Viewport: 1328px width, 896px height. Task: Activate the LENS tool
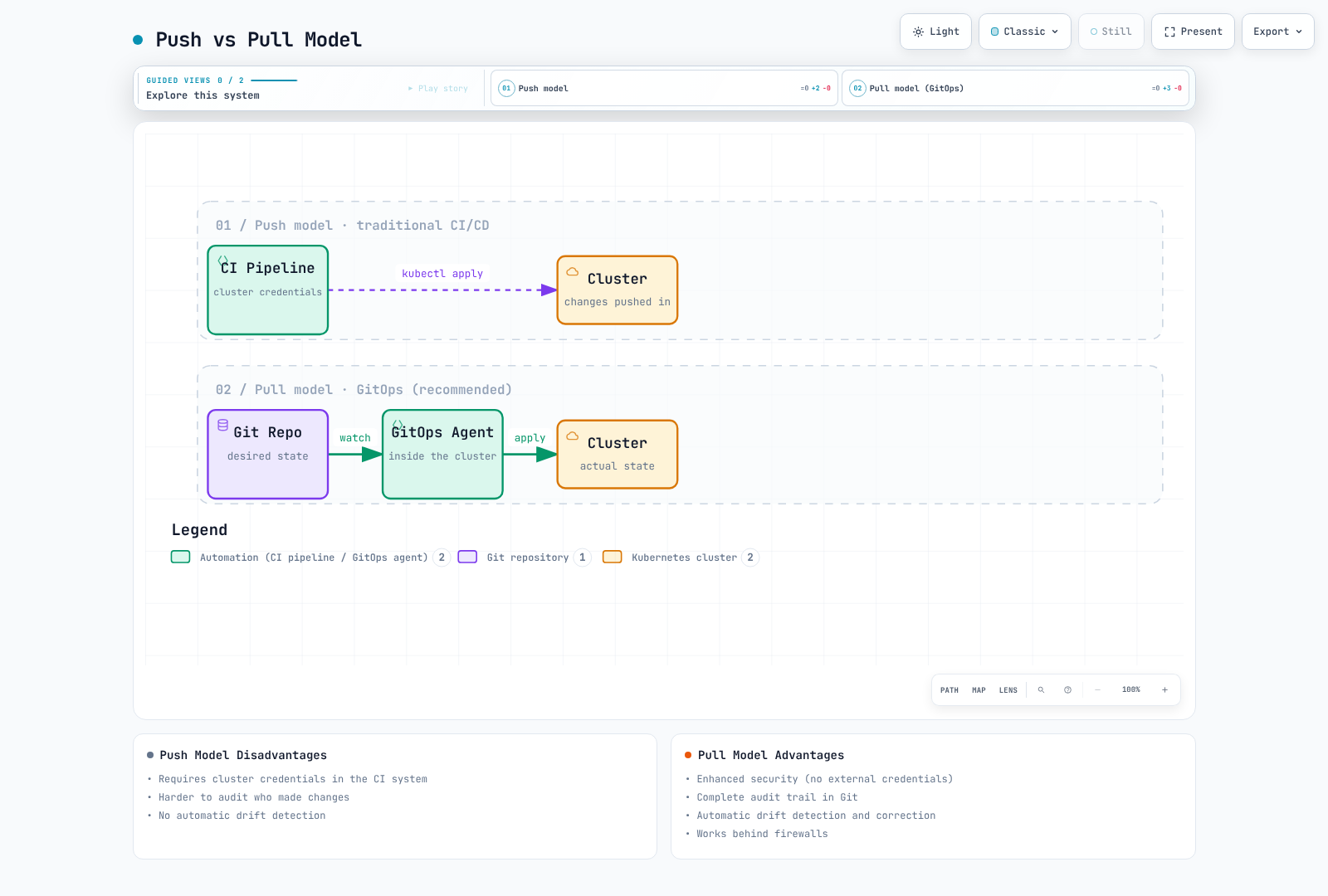point(1008,690)
